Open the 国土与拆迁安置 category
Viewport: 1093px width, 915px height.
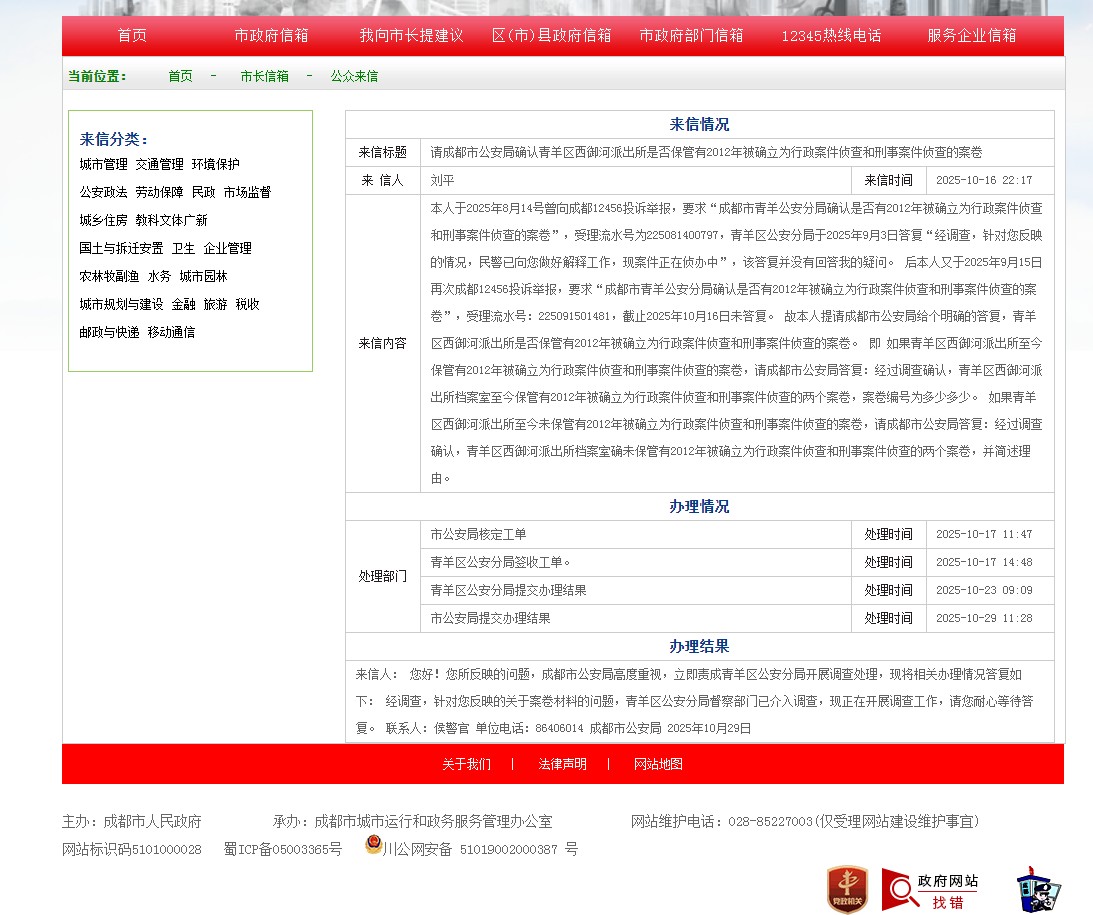pos(121,248)
